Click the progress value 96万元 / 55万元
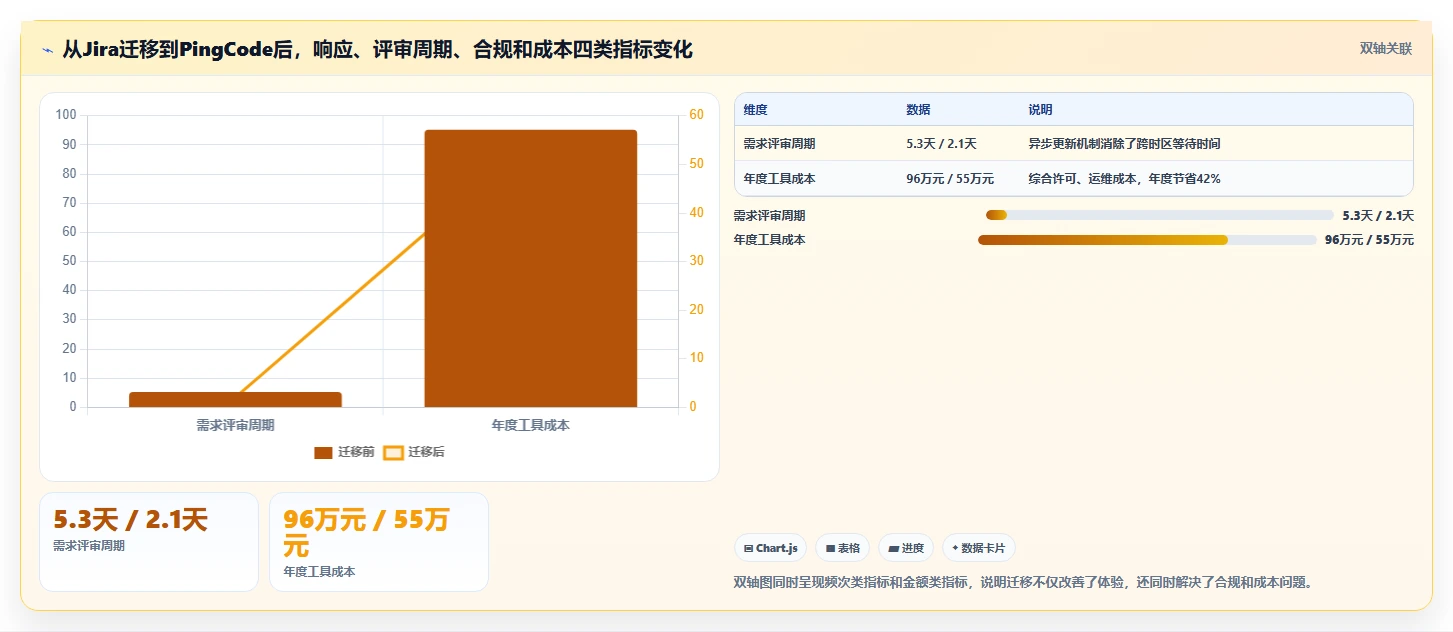This screenshot has height=632, width=1453. click(x=1369, y=240)
